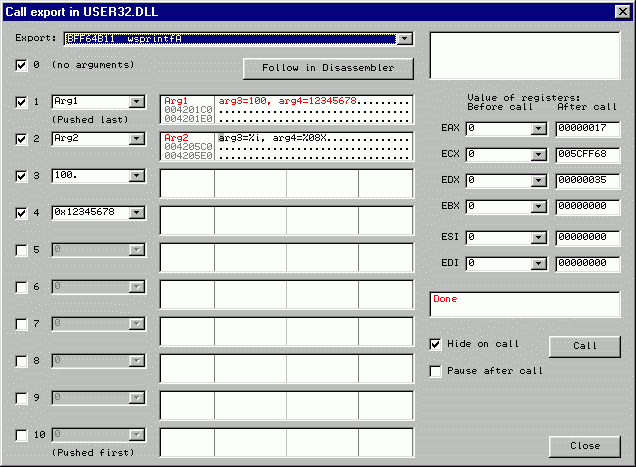636x467 pixels.
Task: Enable argument 6 checkbox
Action: (x=21, y=287)
